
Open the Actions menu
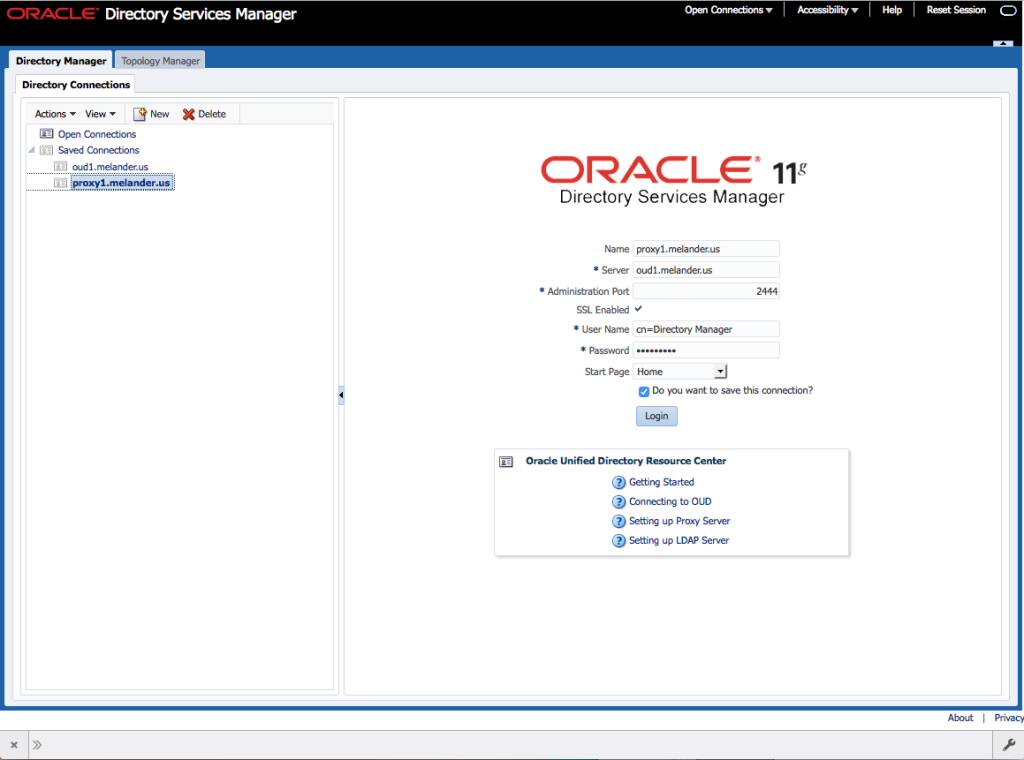coord(52,114)
